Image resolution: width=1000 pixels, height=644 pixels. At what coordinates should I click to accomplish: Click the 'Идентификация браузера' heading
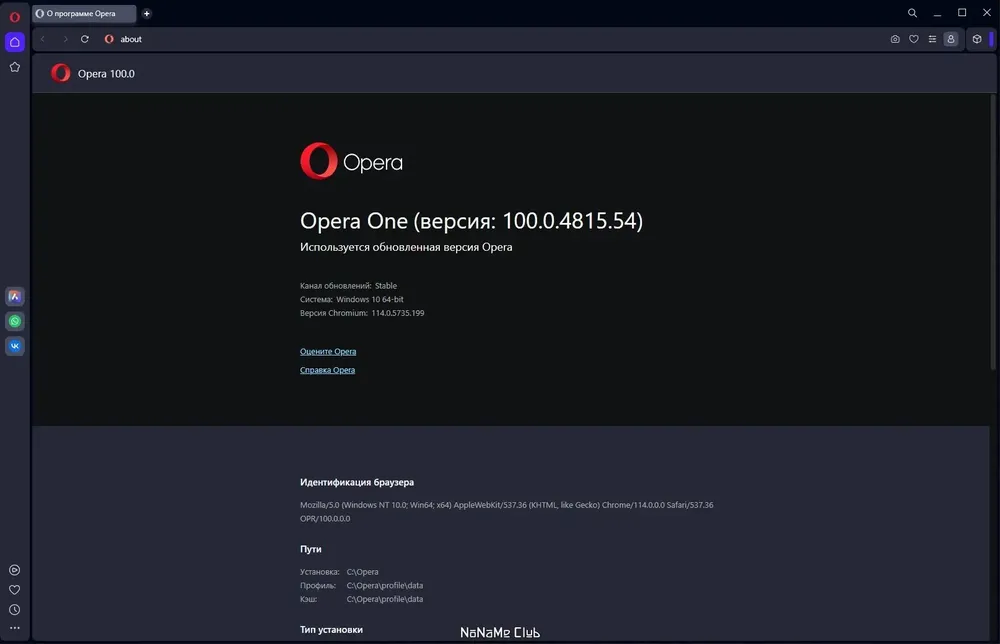pos(357,482)
